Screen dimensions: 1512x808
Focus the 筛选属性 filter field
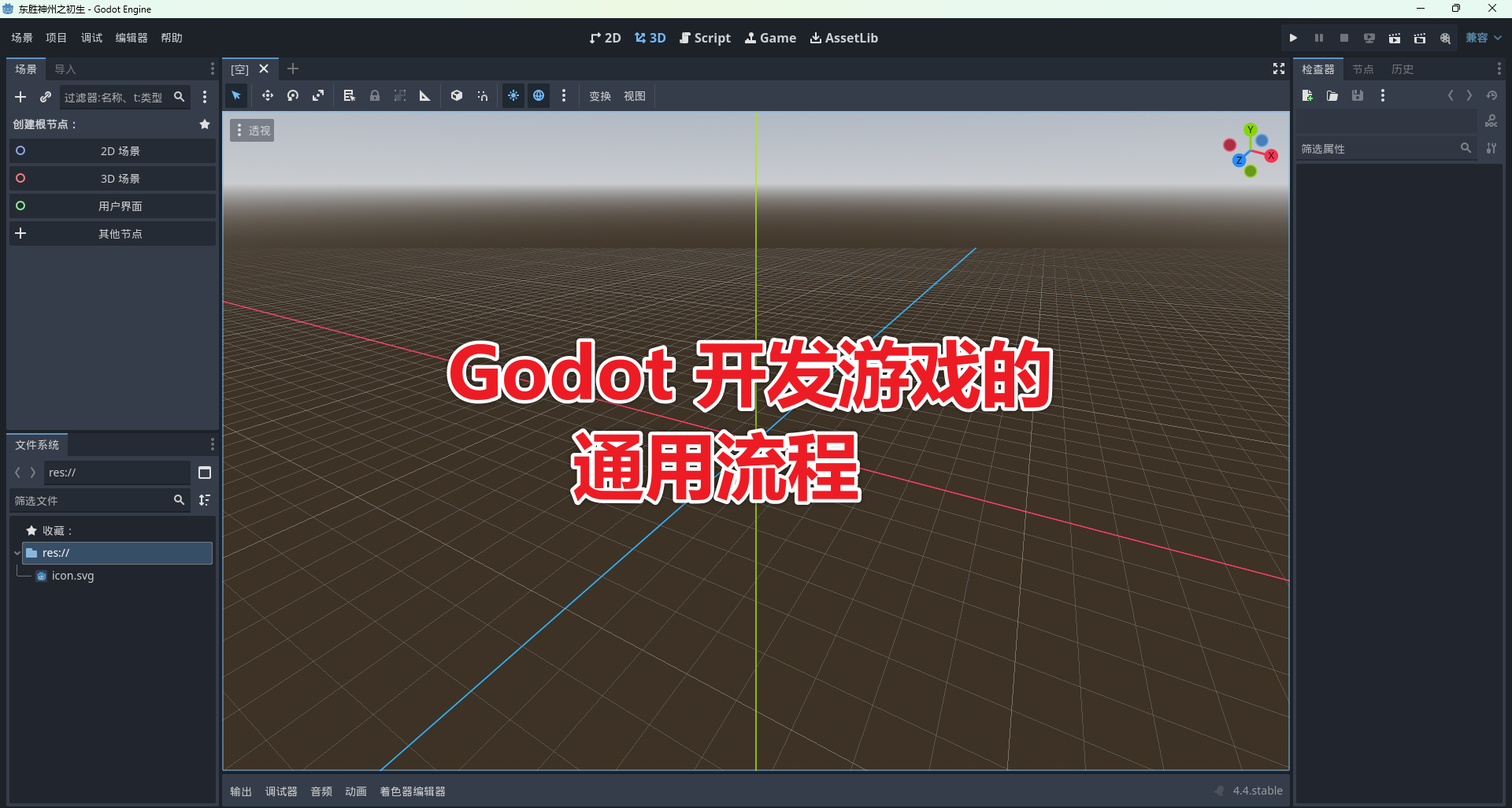click(x=1387, y=149)
